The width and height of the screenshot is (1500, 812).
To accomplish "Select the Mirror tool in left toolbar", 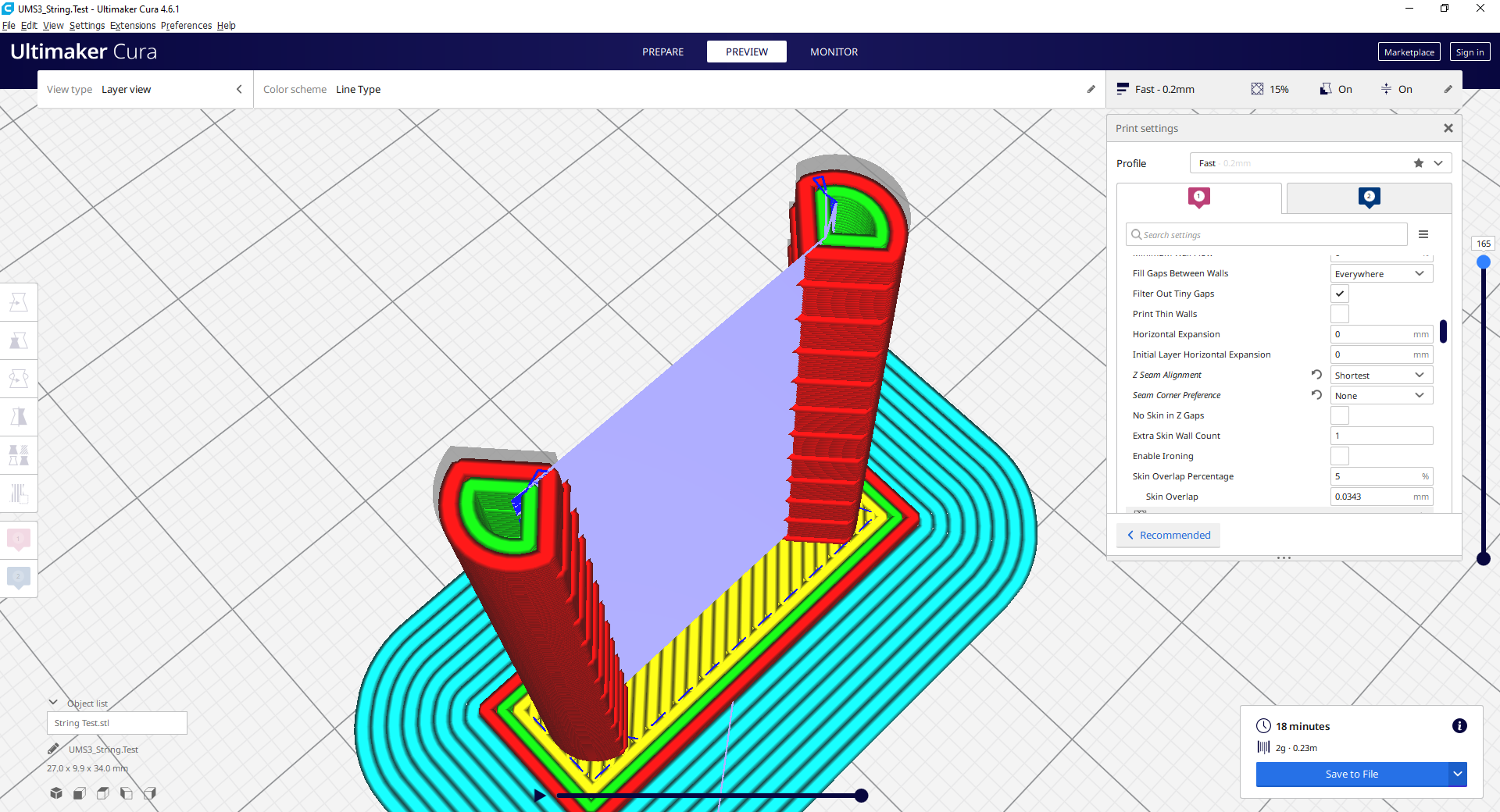I will click(19, 417).
